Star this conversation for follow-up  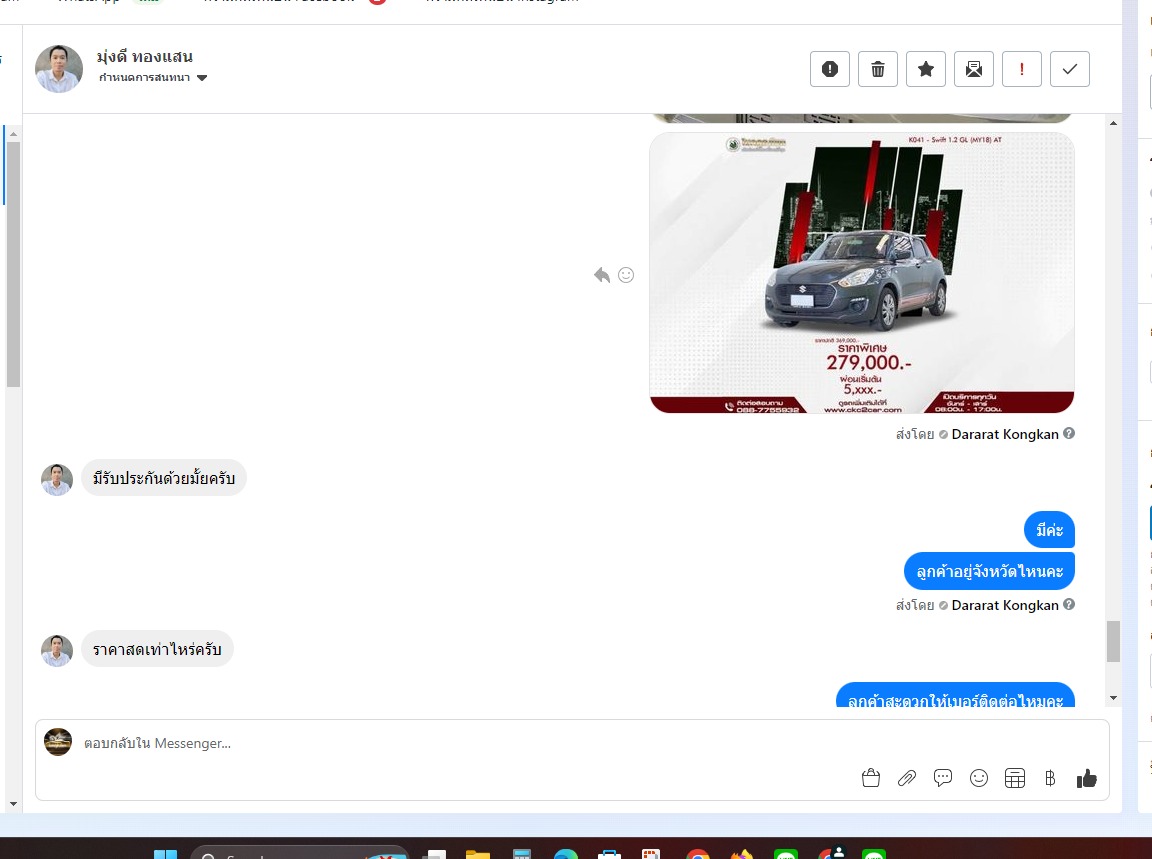[x=926, y=69]
